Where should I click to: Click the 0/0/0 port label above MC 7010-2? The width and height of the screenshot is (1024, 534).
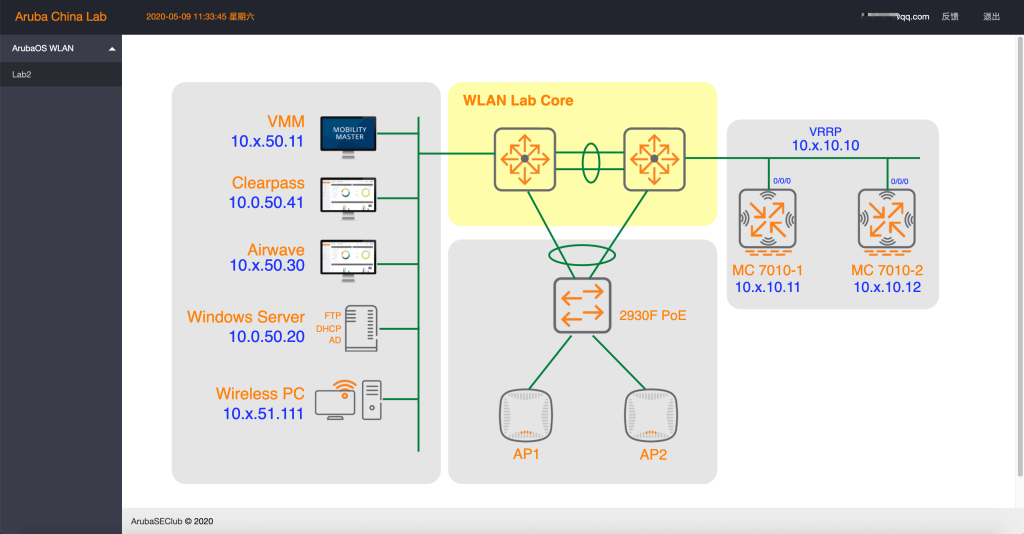(899, 181)
